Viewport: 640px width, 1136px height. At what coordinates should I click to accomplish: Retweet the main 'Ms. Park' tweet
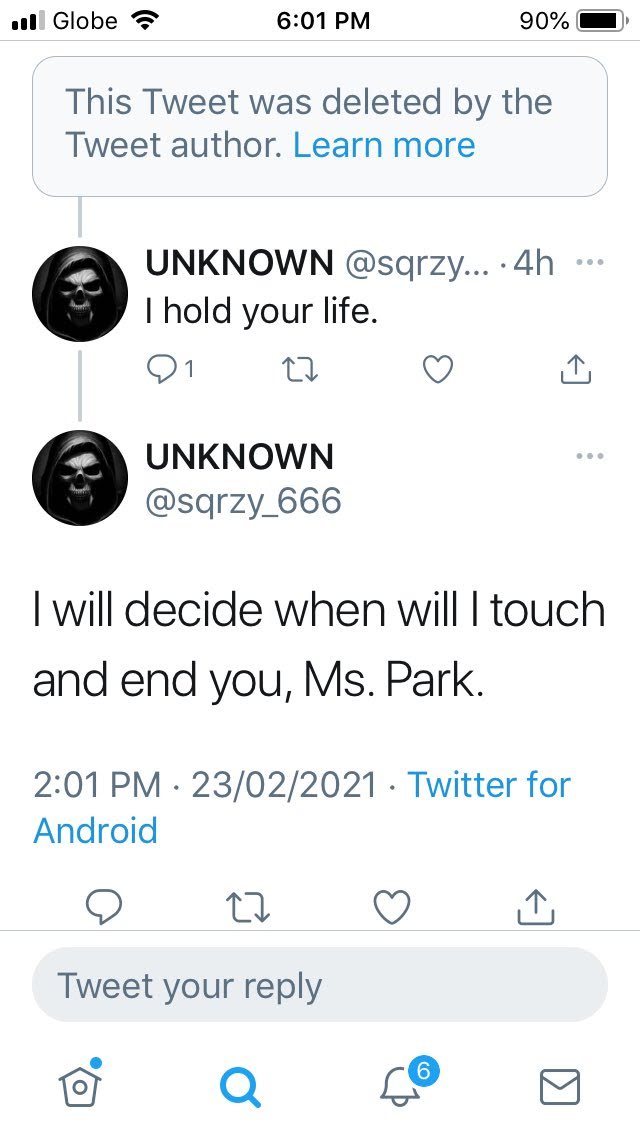coord(247,905)
